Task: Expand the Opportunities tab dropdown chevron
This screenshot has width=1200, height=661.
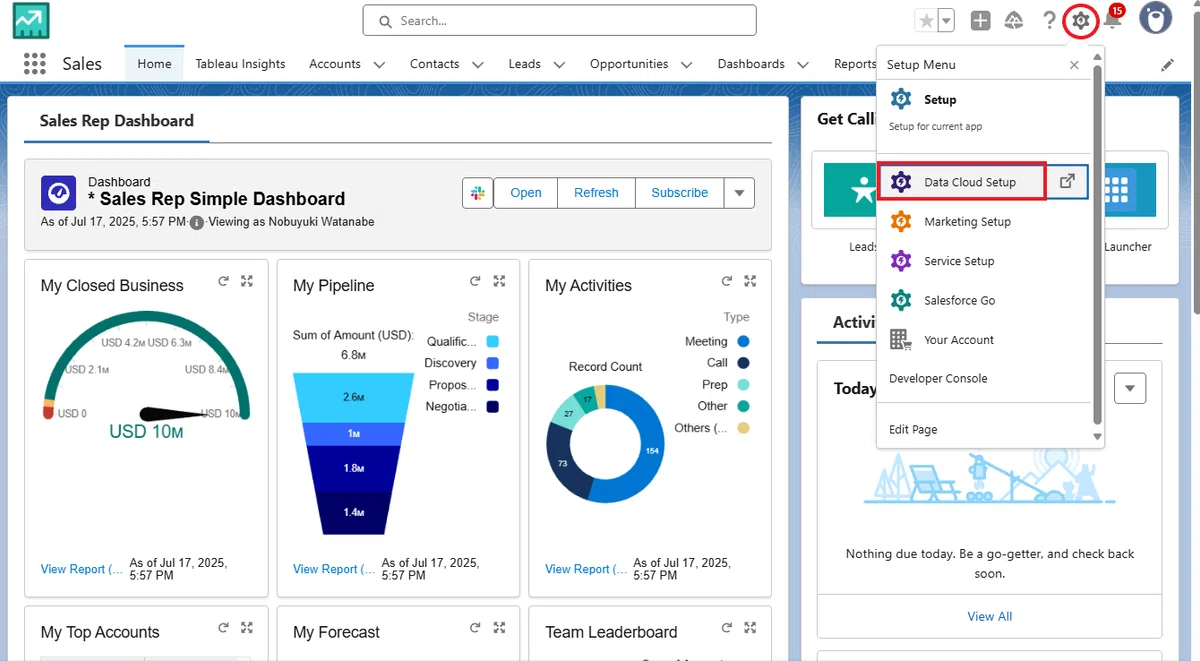Action: click(687, 65)
